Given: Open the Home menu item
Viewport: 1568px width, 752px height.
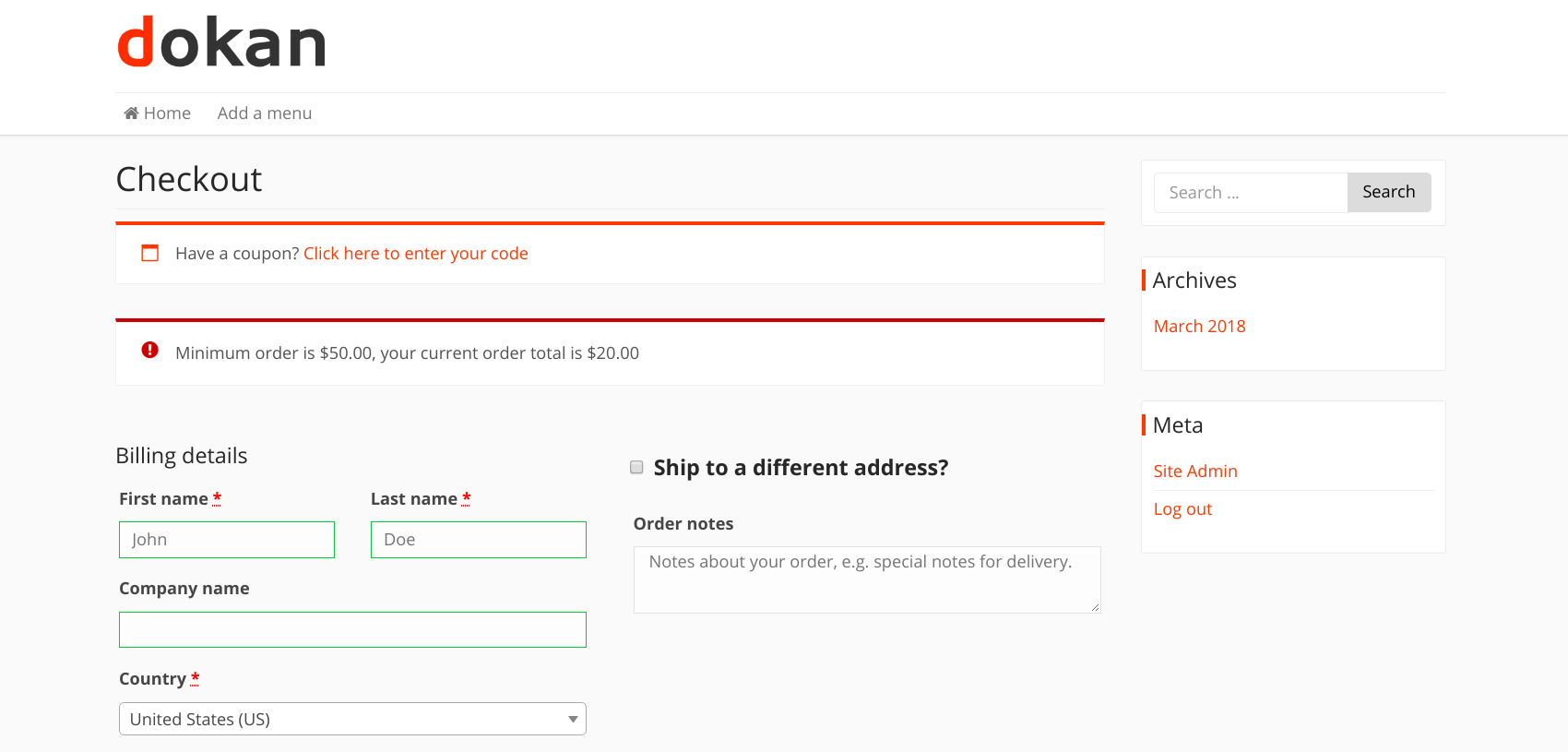Looking at the screenshot, I should pyautogui.click(x=158, y=113).
